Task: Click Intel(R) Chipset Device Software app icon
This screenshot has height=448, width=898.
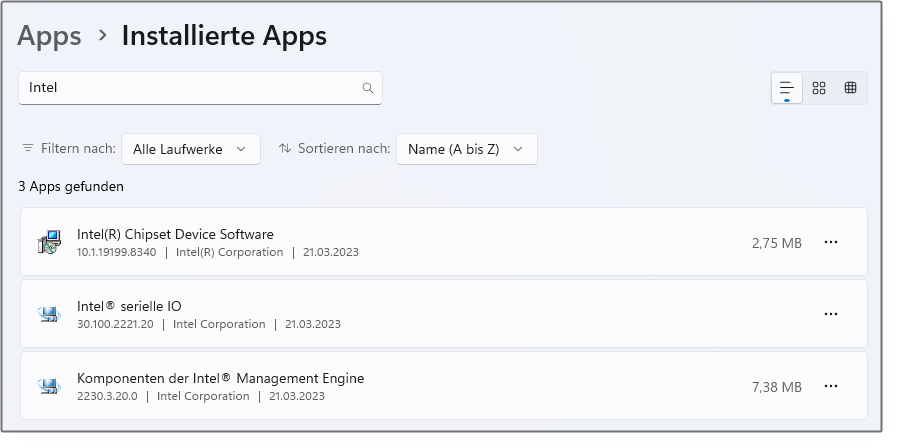Action: coord(49,242)
